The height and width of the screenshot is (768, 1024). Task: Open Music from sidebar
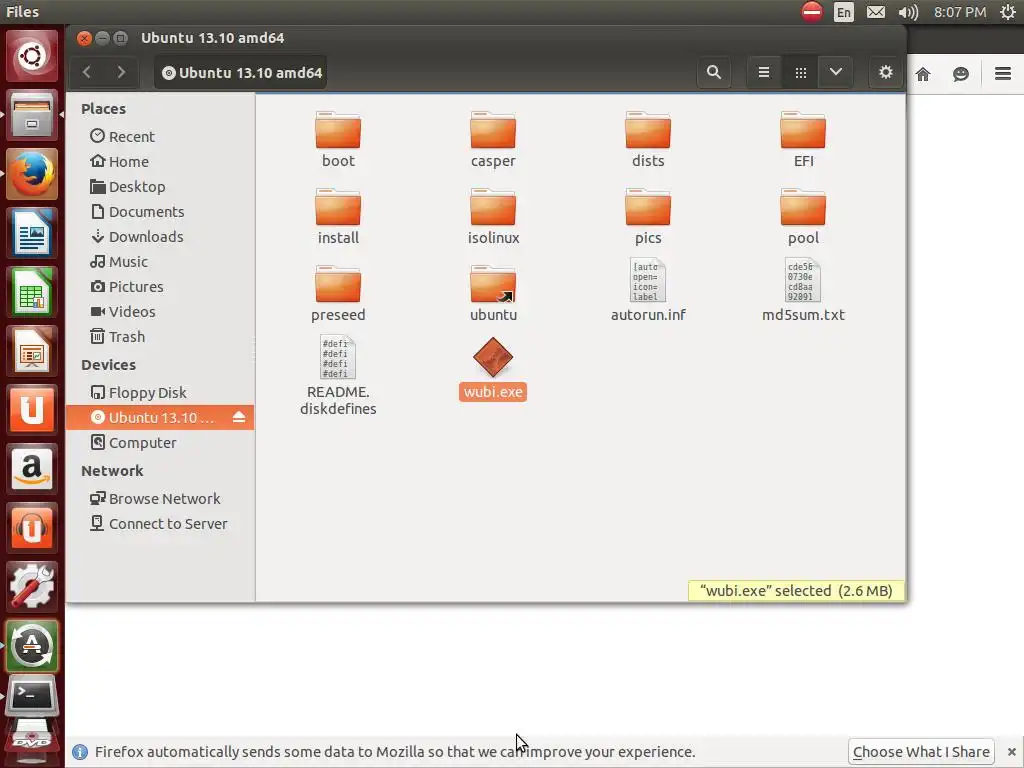tap(160, 262)
